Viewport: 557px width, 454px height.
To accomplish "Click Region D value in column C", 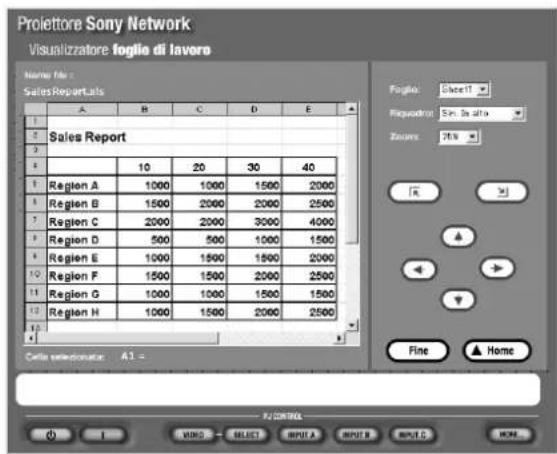I will click(x=199, y=239).
